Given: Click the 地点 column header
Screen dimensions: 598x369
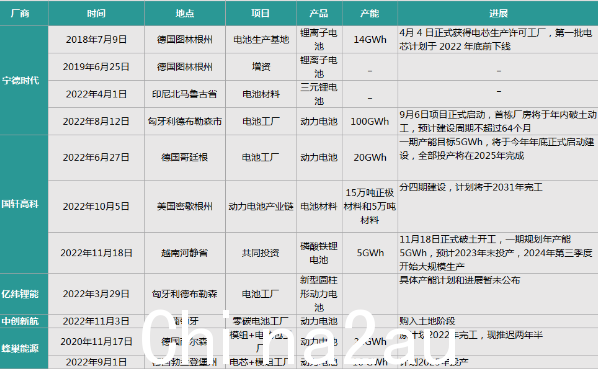Looking at the screenshot, I should tap(185, 13).
